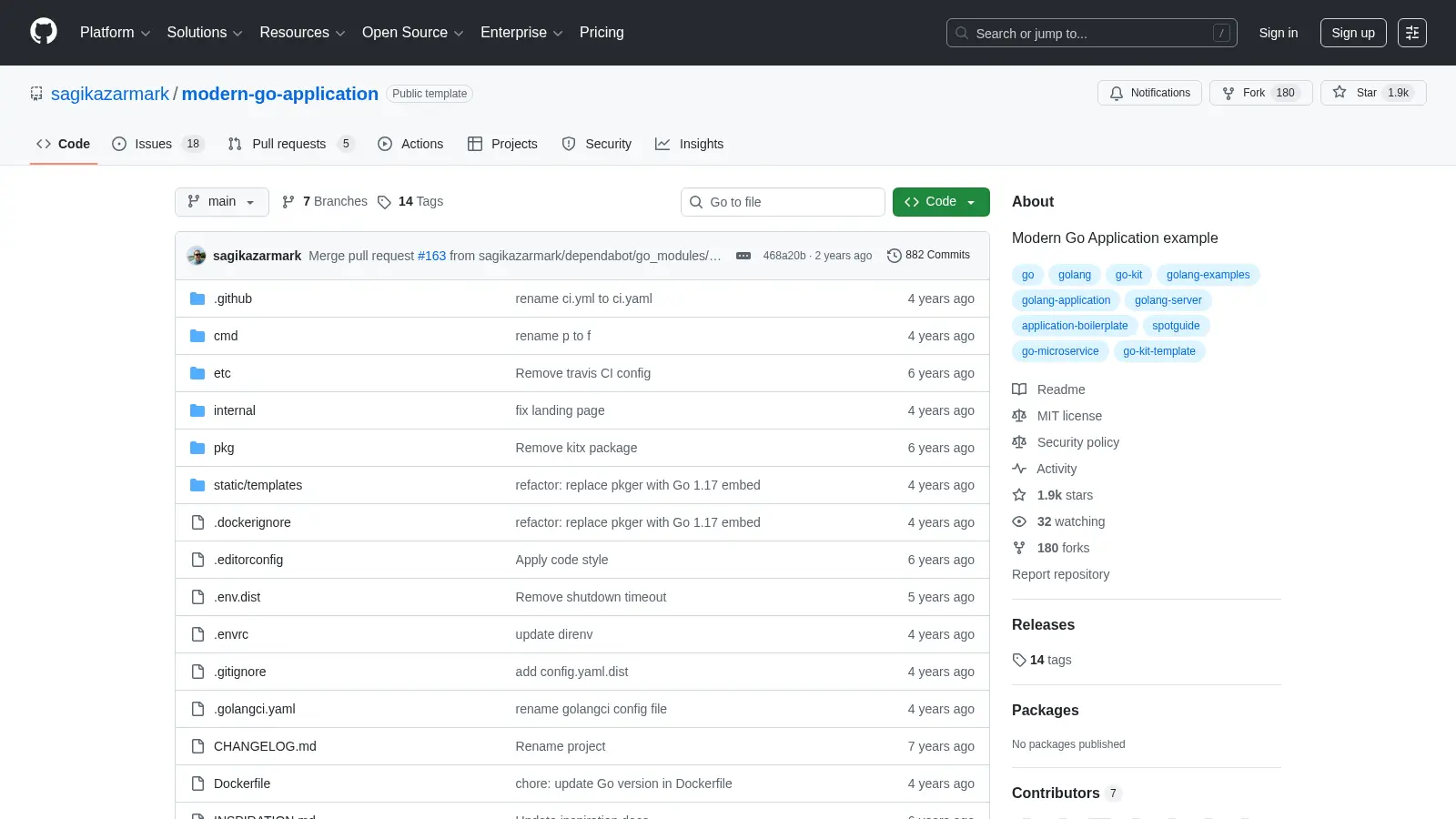Click the Sign in link
The height and width of the screenshot is (819, 1456).
pyautogui.click(x=1279, y=33)
